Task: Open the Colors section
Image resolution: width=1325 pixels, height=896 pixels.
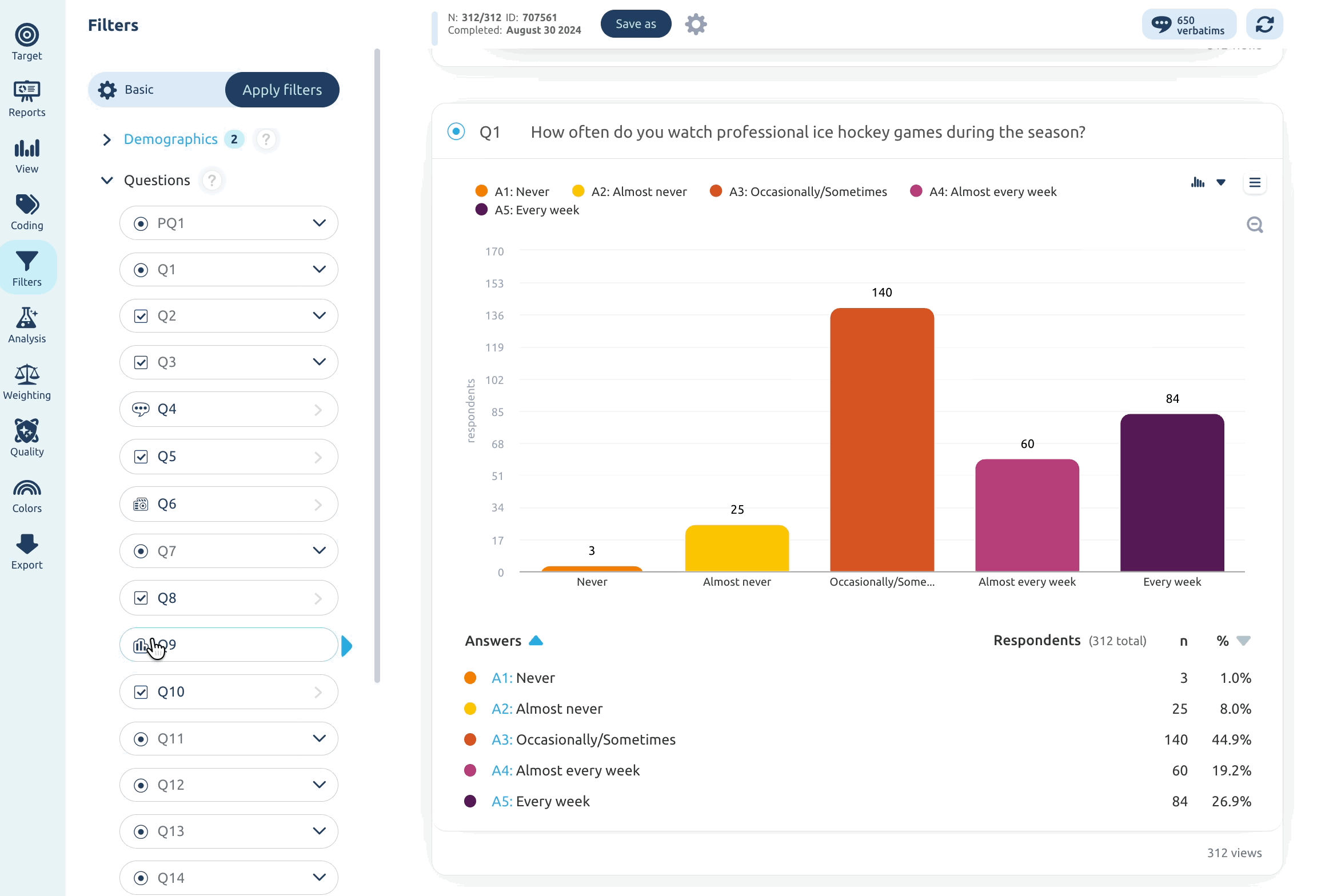Action: click(27, 495)
